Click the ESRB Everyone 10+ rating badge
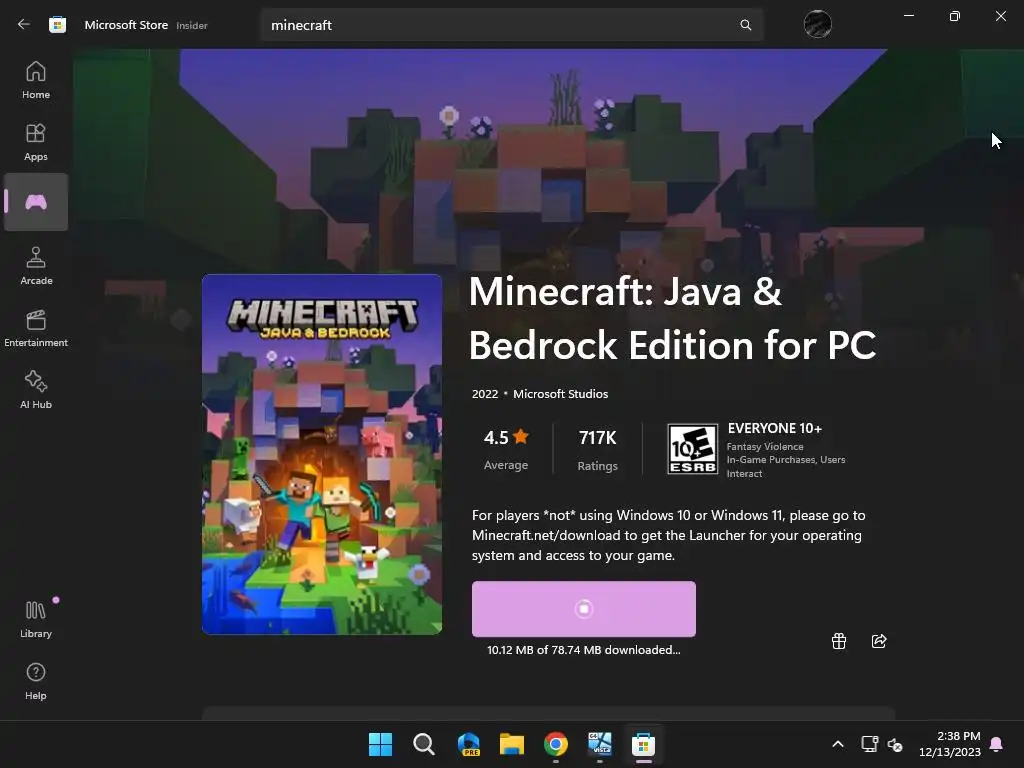 pos(692,449)
